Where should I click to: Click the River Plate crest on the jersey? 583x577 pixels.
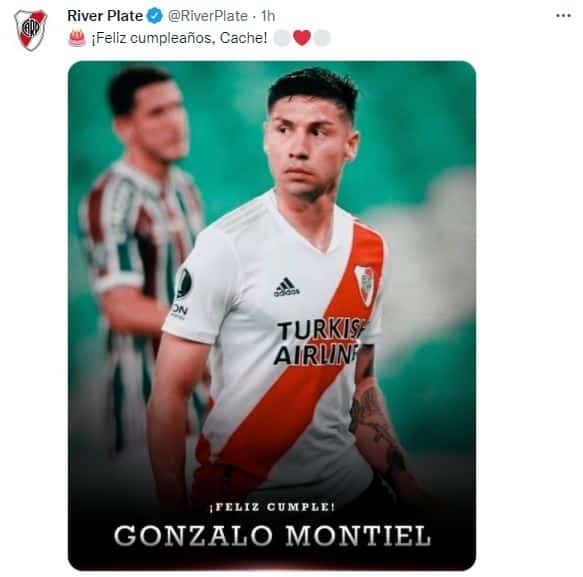point(365,285)
